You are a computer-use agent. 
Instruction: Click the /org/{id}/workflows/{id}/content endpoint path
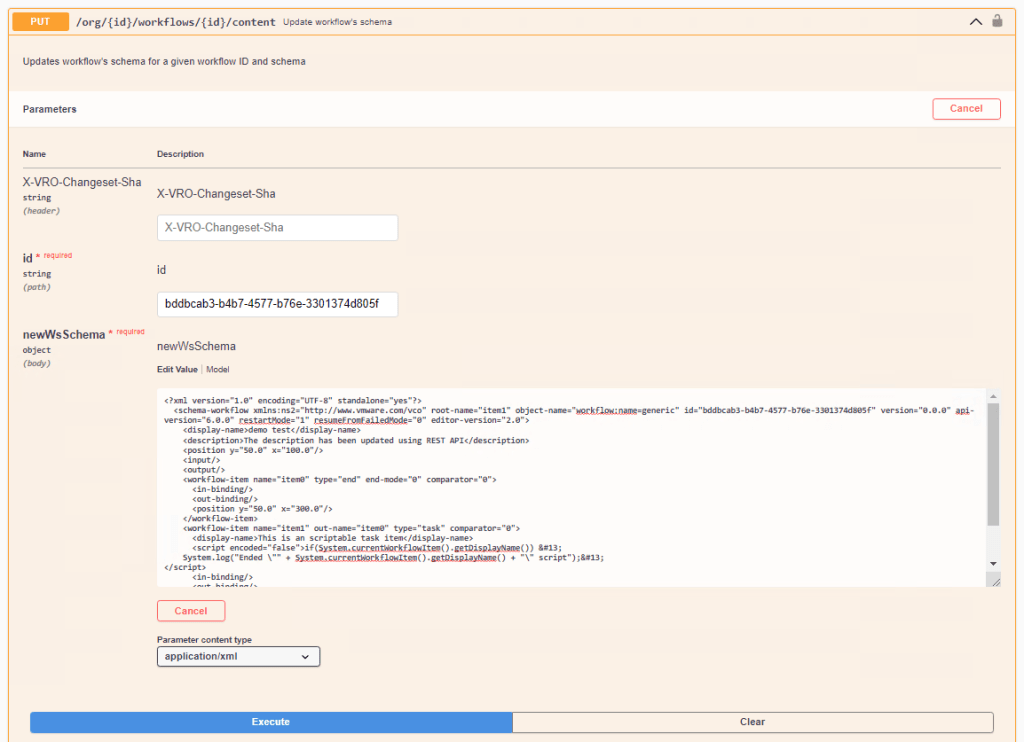pyautogui.click(x=176, y=21)
